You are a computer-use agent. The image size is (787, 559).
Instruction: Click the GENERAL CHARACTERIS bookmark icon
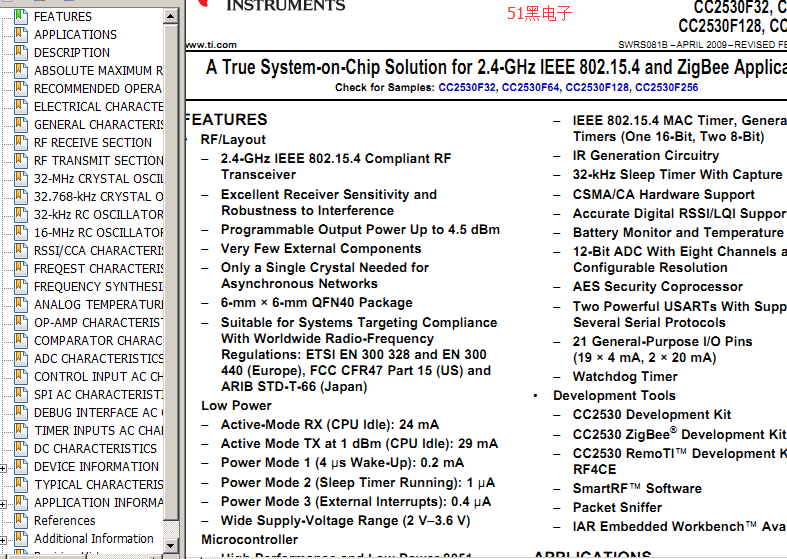click(x=21, y=125)
